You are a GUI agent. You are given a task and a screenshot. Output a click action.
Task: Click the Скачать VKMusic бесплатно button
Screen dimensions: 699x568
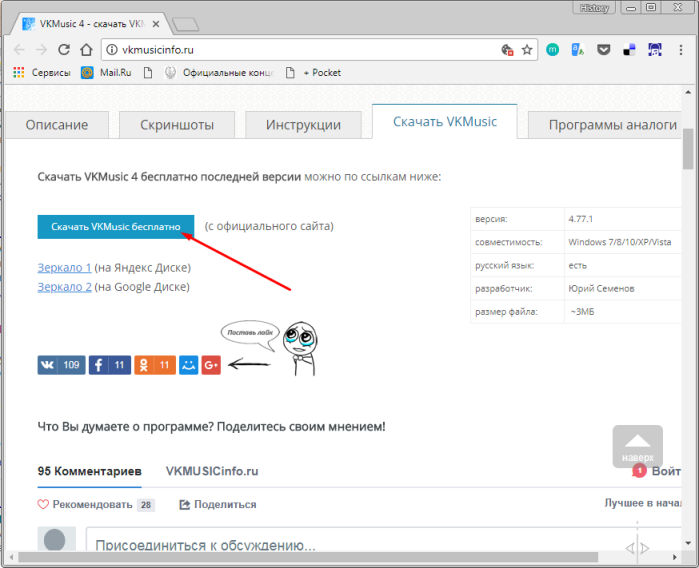(x=116, y=227)
